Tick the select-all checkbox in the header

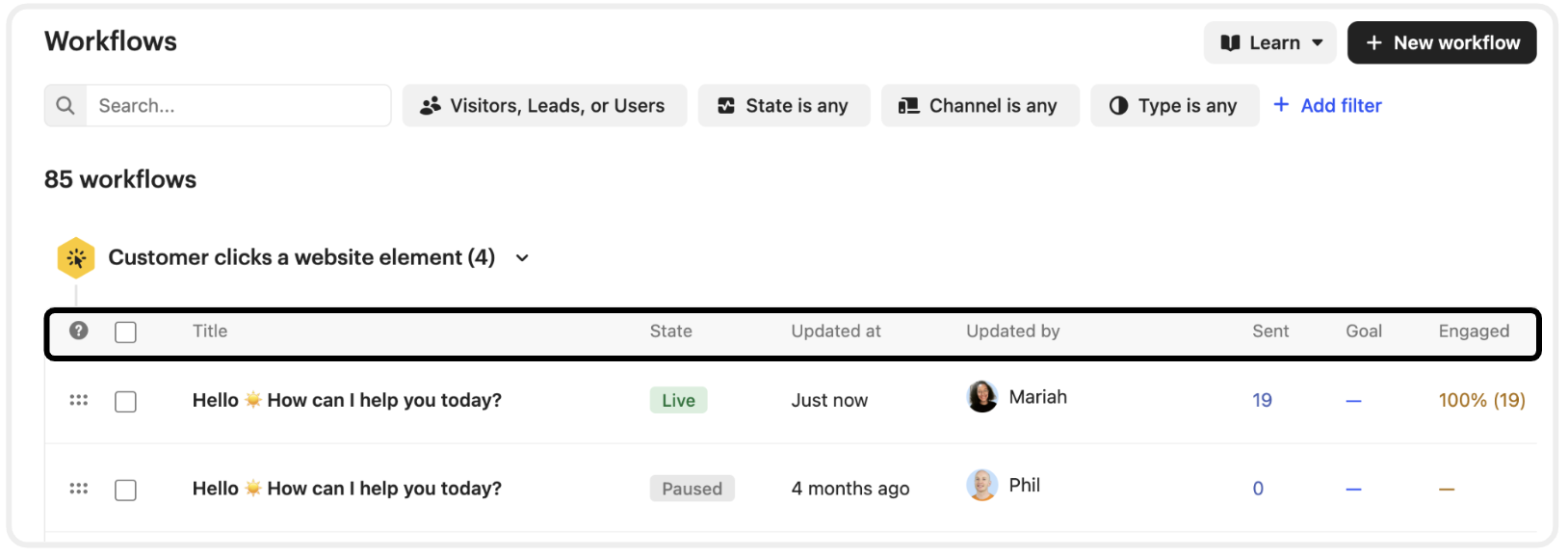(125, 332)
